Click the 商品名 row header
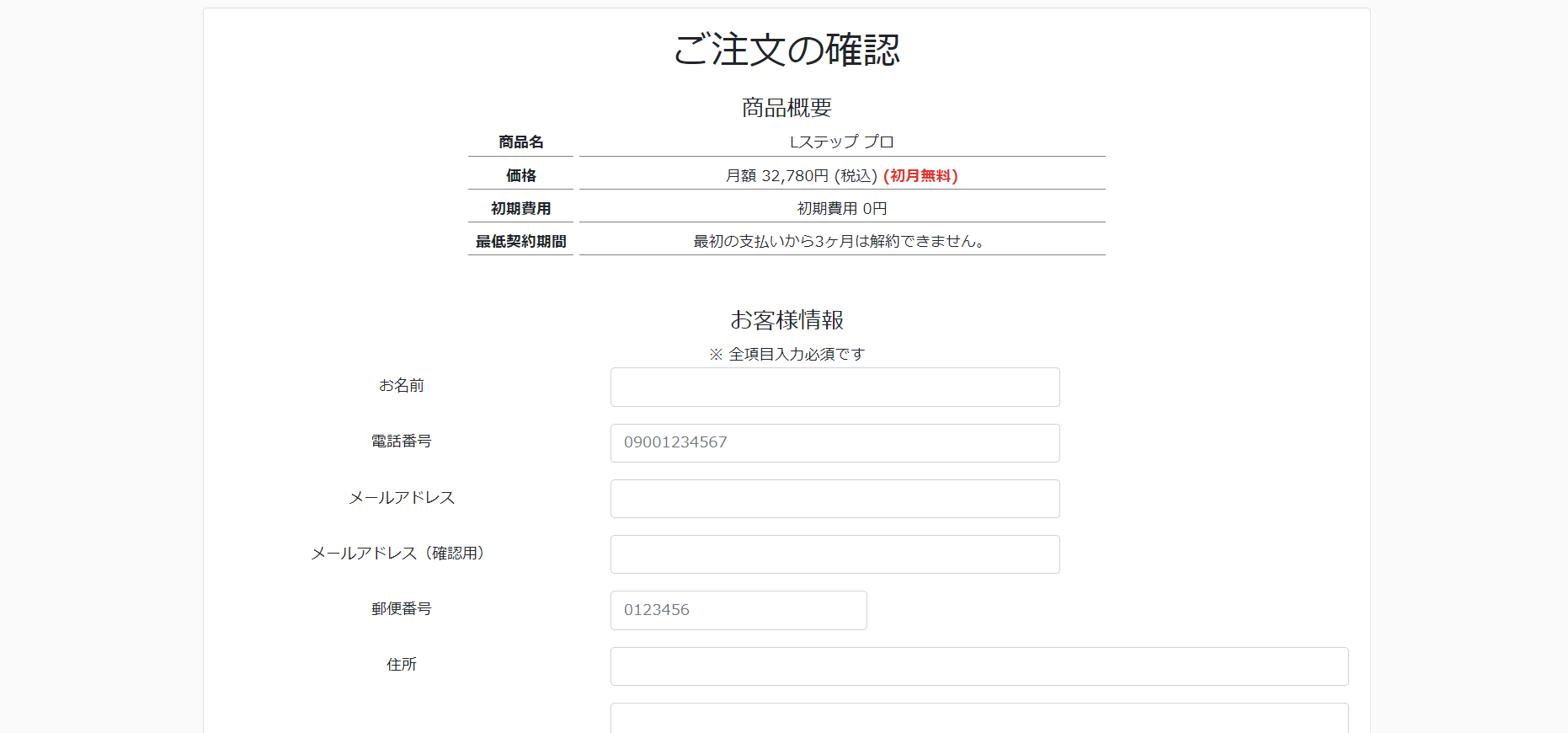This screenshot has height=733, width=1568. (x=520, y=142)
